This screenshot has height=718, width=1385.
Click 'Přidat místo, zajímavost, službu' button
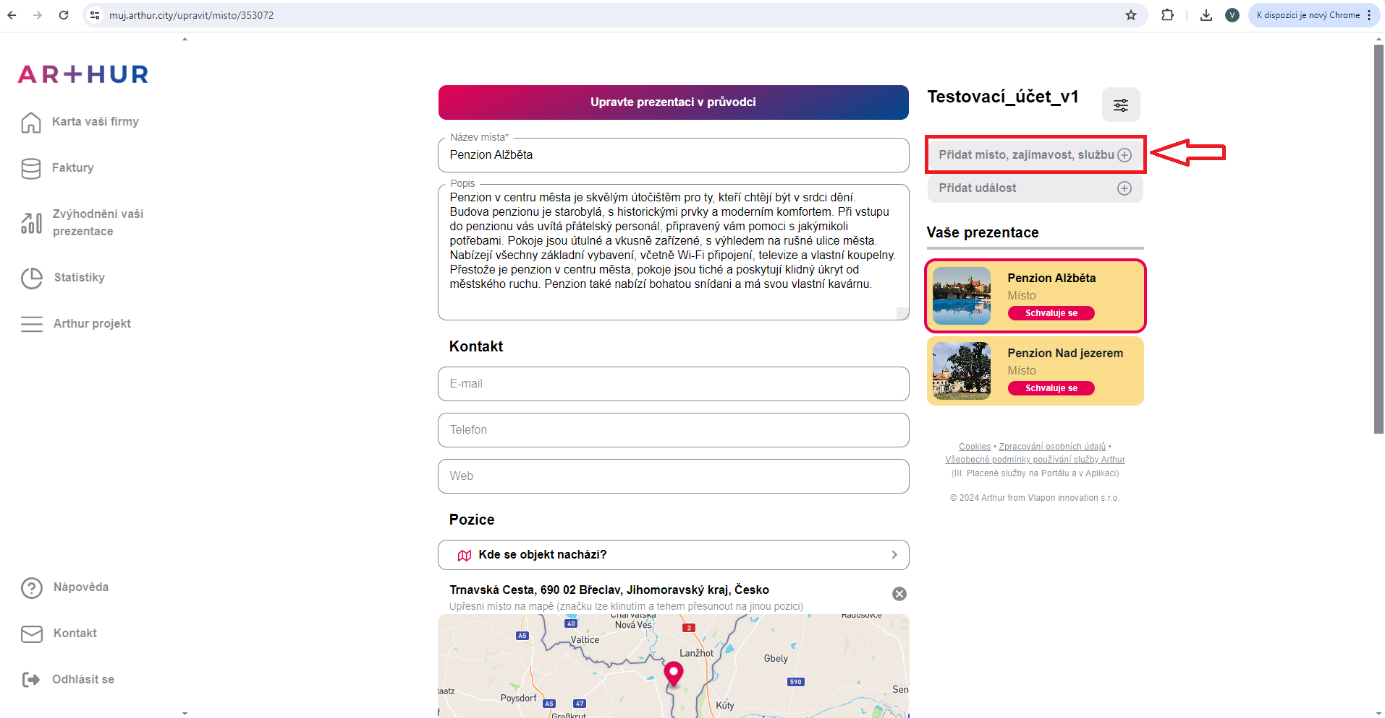1034,155
